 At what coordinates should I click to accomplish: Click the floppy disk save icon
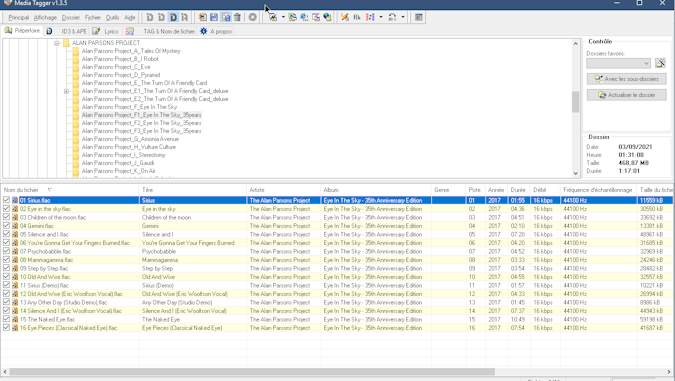[214, 17]
